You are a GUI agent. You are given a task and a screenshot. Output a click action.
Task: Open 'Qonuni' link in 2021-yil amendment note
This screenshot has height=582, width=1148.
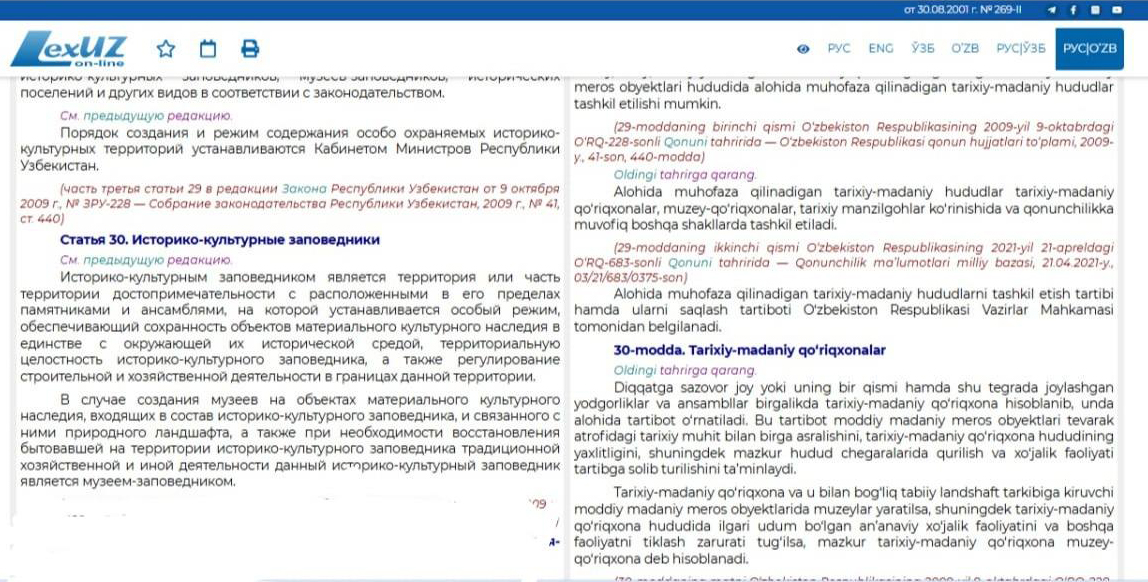(x=685, y=263)
